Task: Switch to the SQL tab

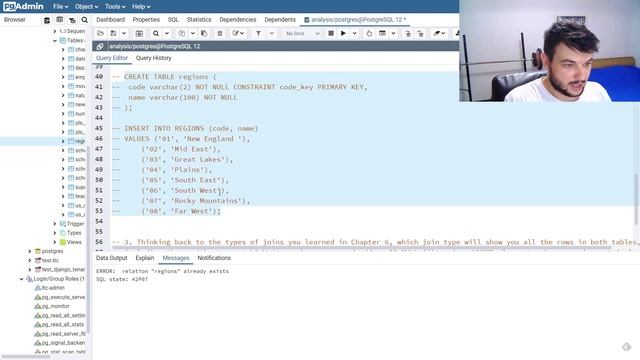Action: tap(173, 20)
